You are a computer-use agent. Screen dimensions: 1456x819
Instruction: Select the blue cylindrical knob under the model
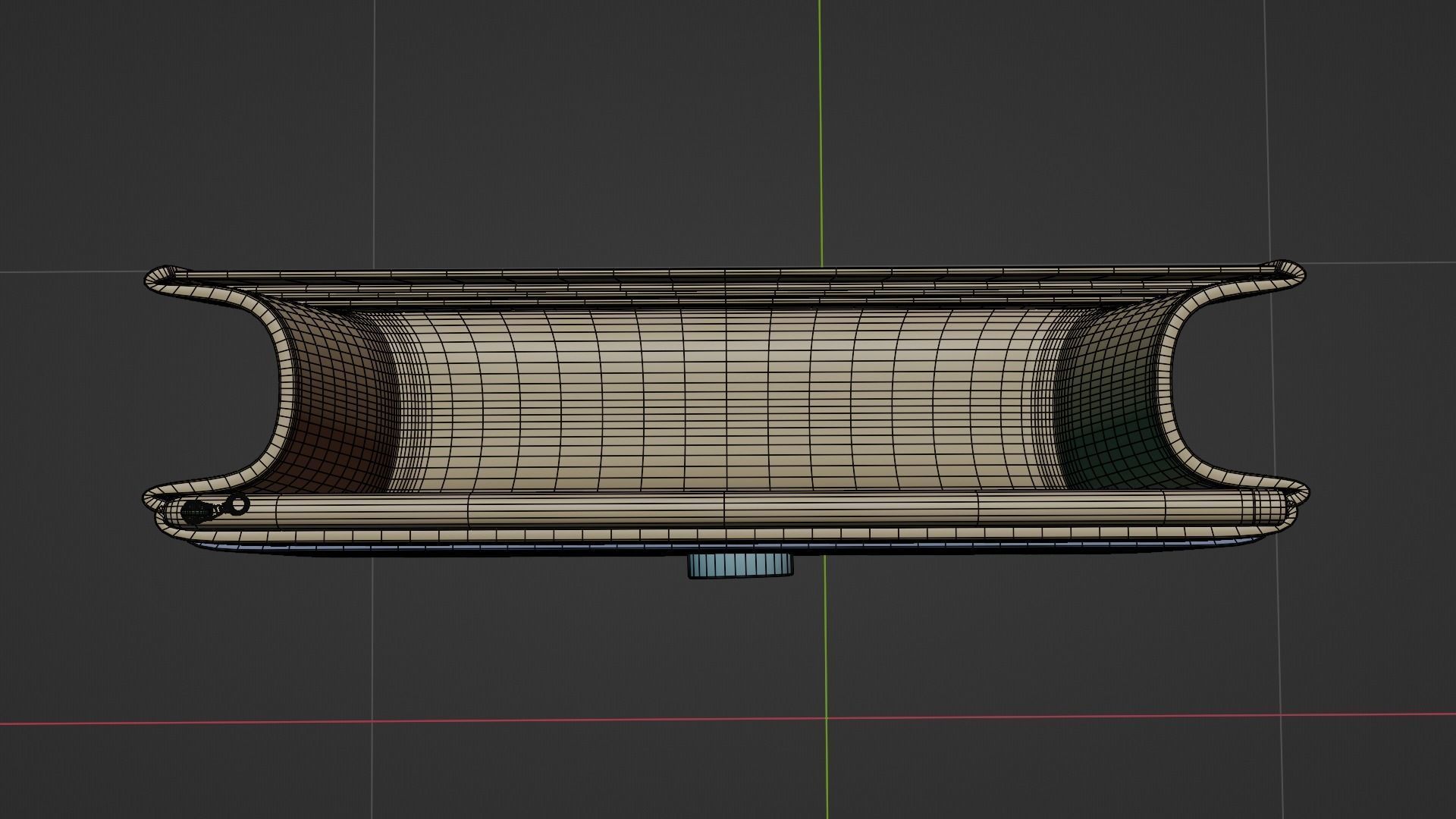[x=740, y=565]
